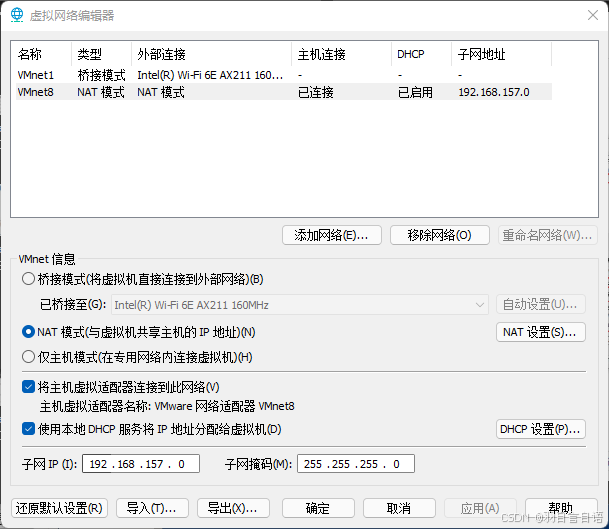Click the 子网 IP input field
Viewport: 609px width, 529px height.
coord(141,464)
